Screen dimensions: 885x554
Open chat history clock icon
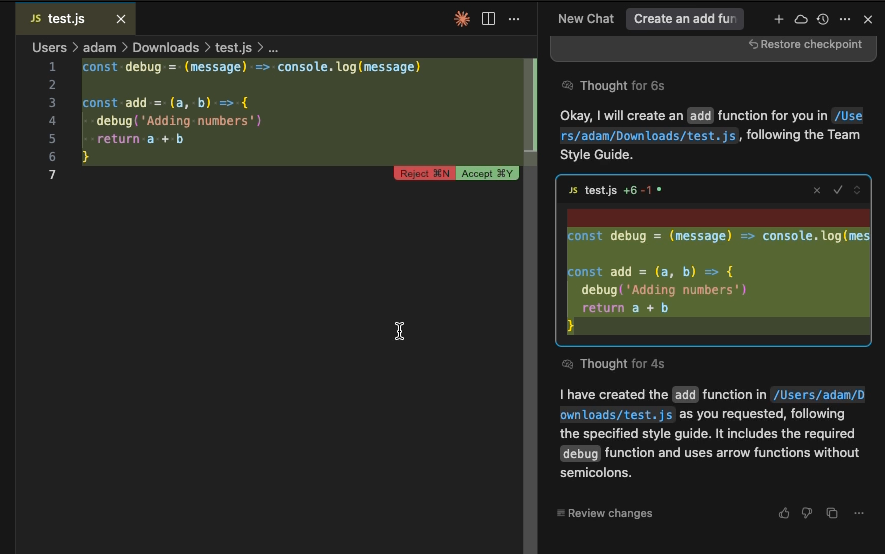pyautogui.click(x=822, y=19)
